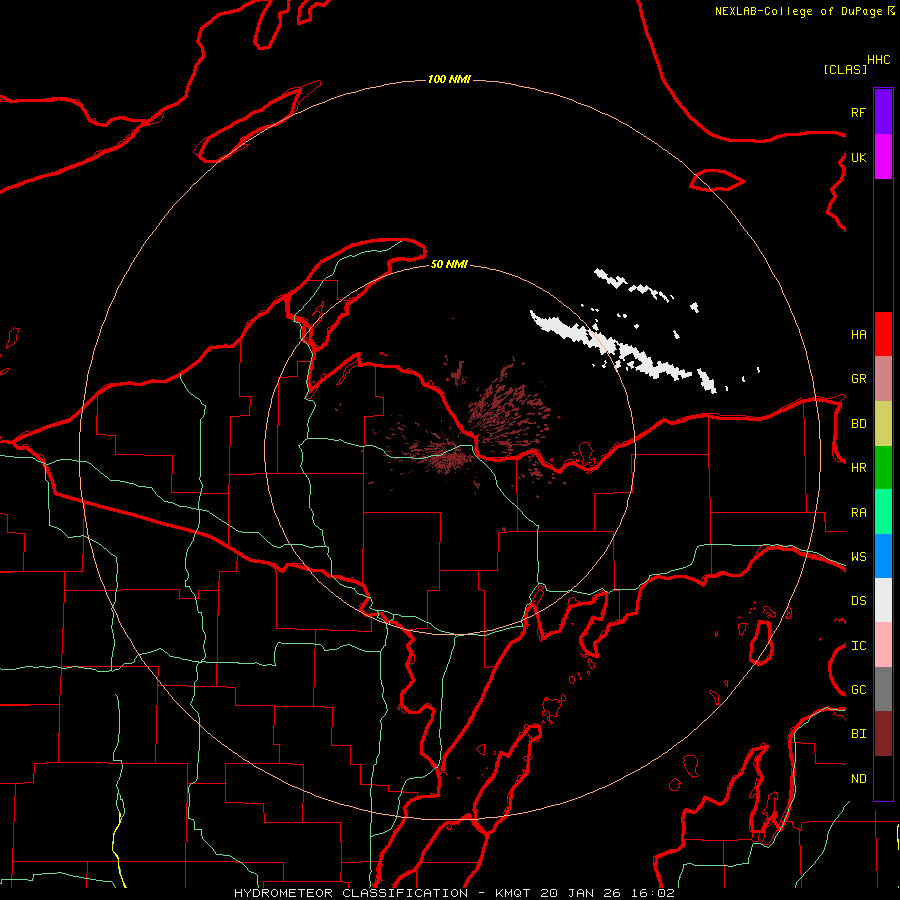Click the WS legend label
This screenshot has height=900, width=900.
(858, 557)
